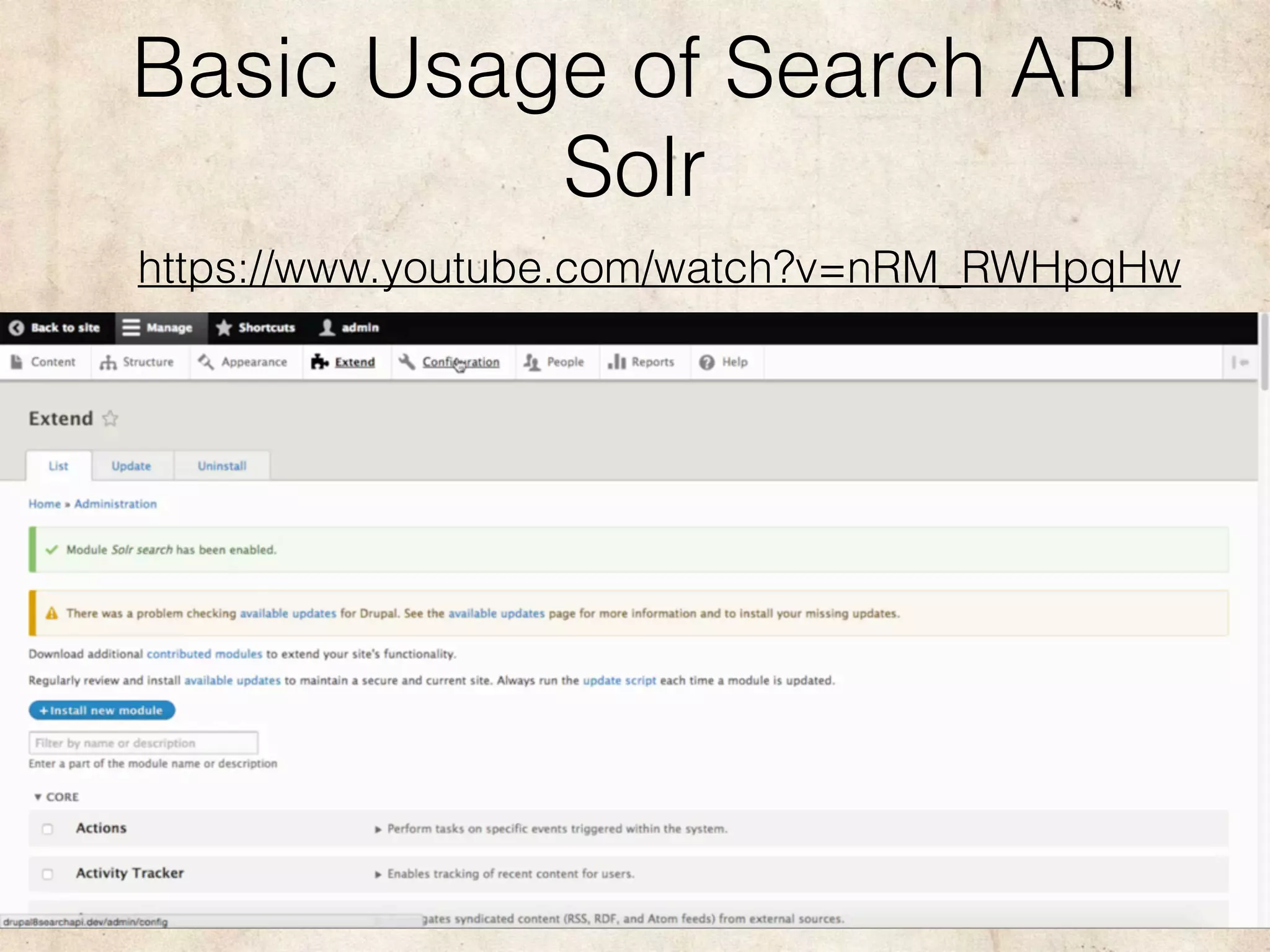The width and height of the screenshot is (1270, 952).
Task: Focus the Filter by name or description field
Action: [x=143, y=743]
